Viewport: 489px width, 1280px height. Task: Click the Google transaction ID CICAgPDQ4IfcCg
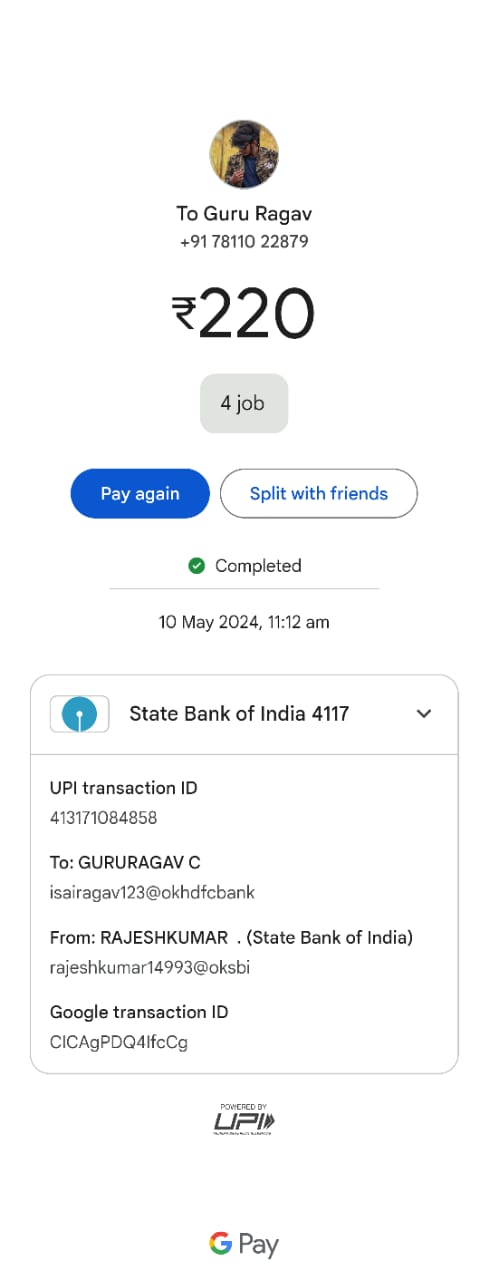(119, 1042)
